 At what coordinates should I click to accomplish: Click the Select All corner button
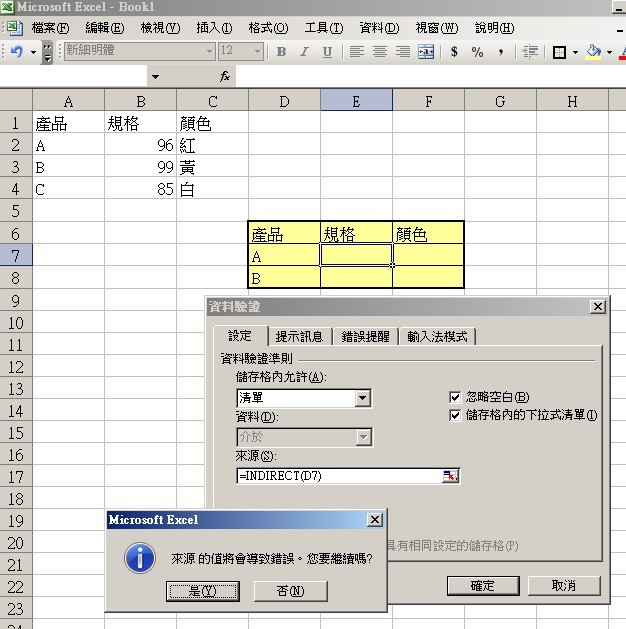[16, 100]
